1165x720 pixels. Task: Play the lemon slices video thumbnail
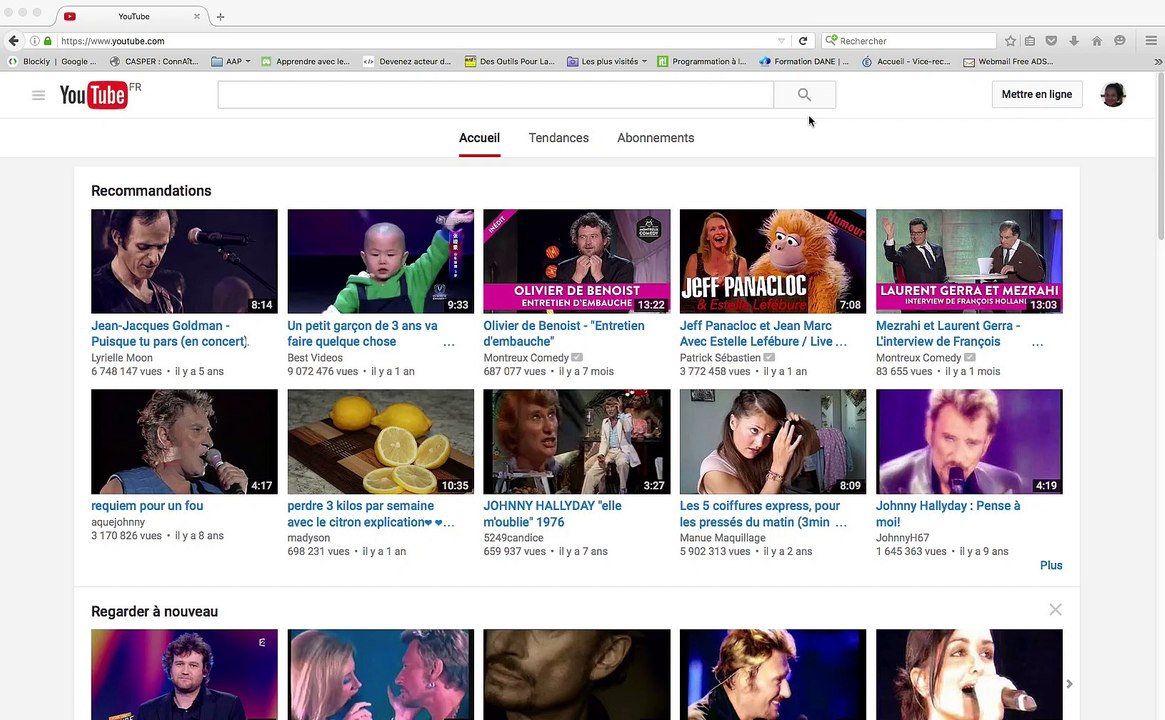[380, 441]
